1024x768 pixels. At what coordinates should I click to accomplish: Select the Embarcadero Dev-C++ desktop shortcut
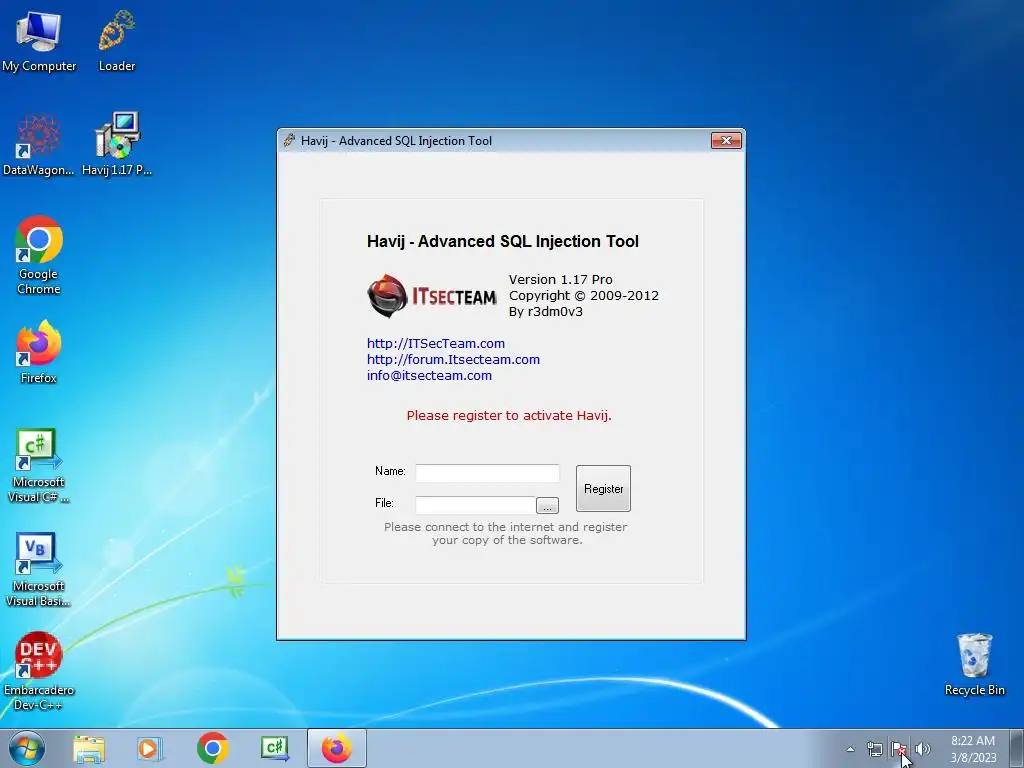point(39,671)
